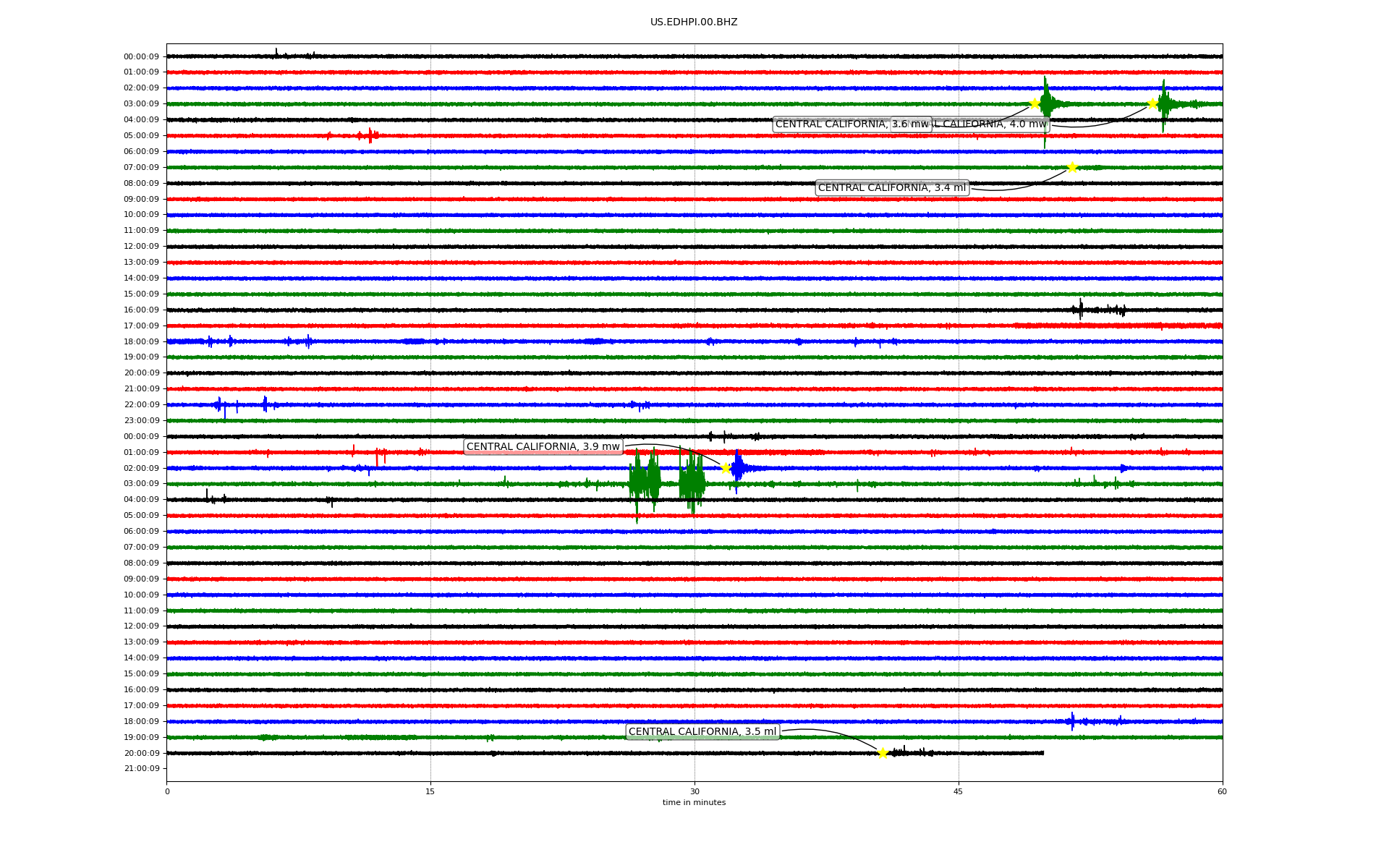Click the 15 tick on the x-axis

[x=430, y=791]
